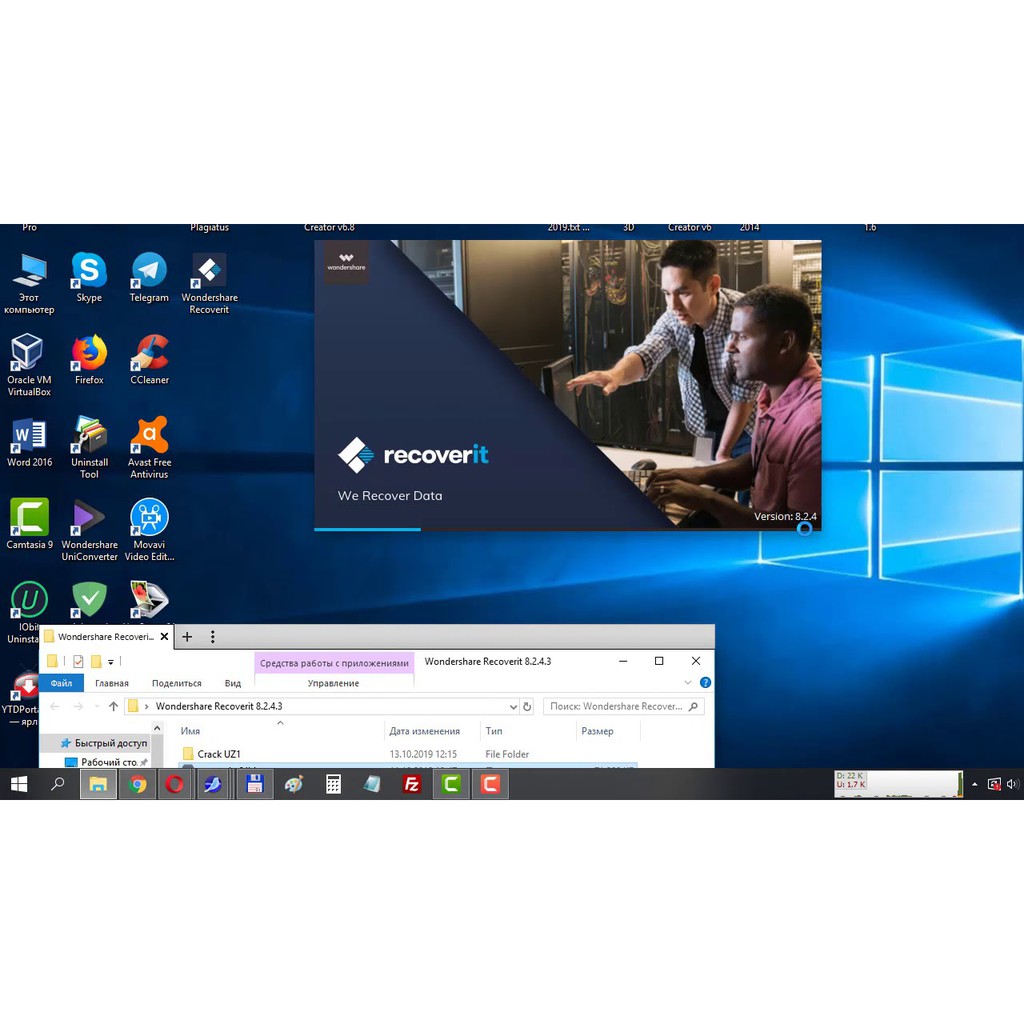The image size is (1024, 1024).
Task: Sort files by Дата изменения column
Action: click(432, 731)
